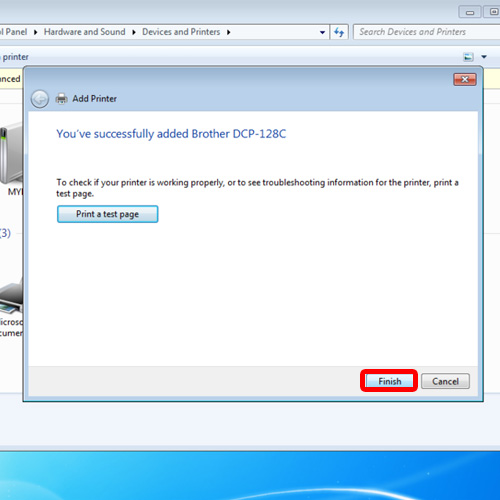Close the Add Printer dialog
The image size is (500, 500).
tap(465, 79)
